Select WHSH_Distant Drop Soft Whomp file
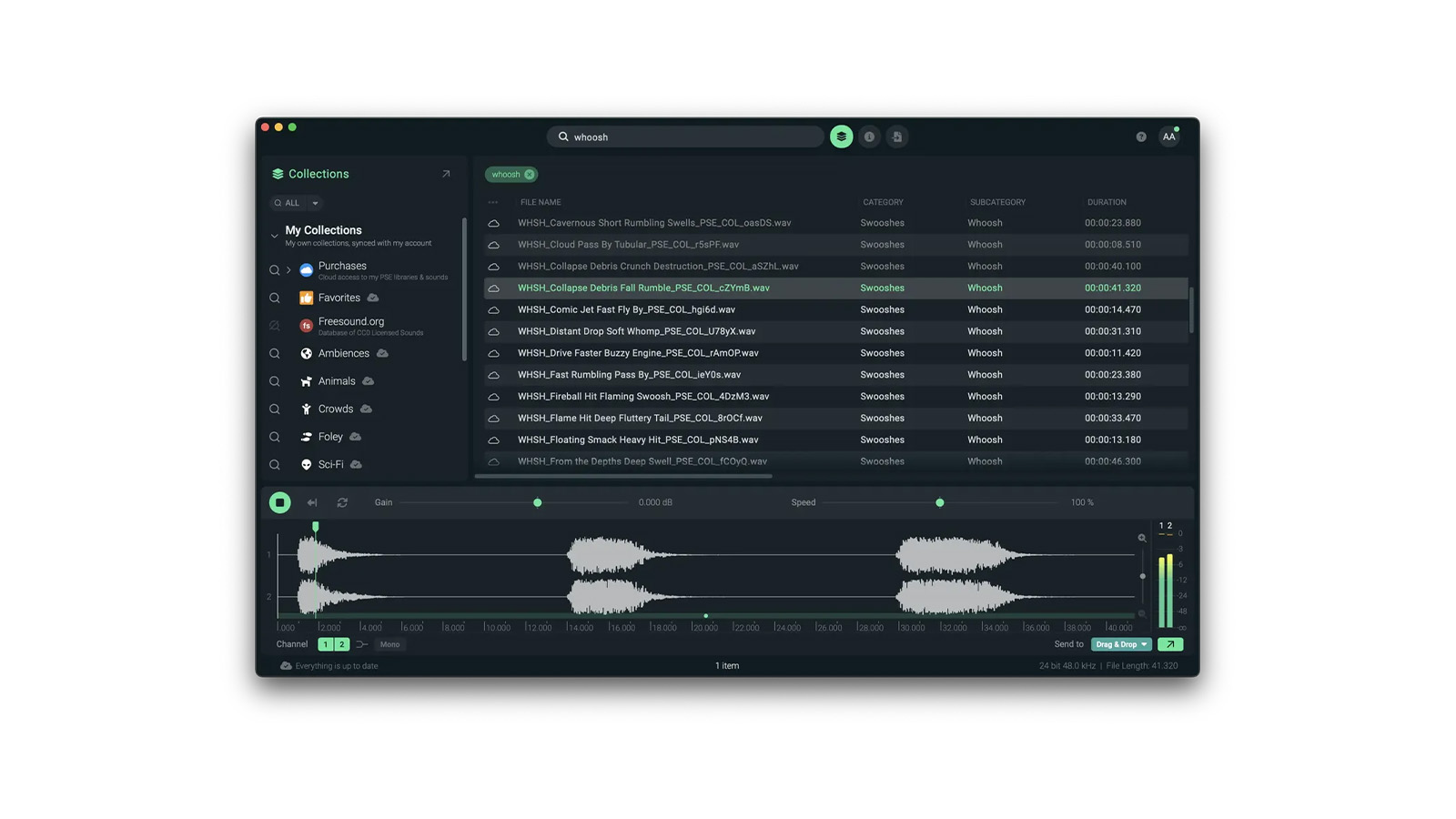 (x=636, y=331)
